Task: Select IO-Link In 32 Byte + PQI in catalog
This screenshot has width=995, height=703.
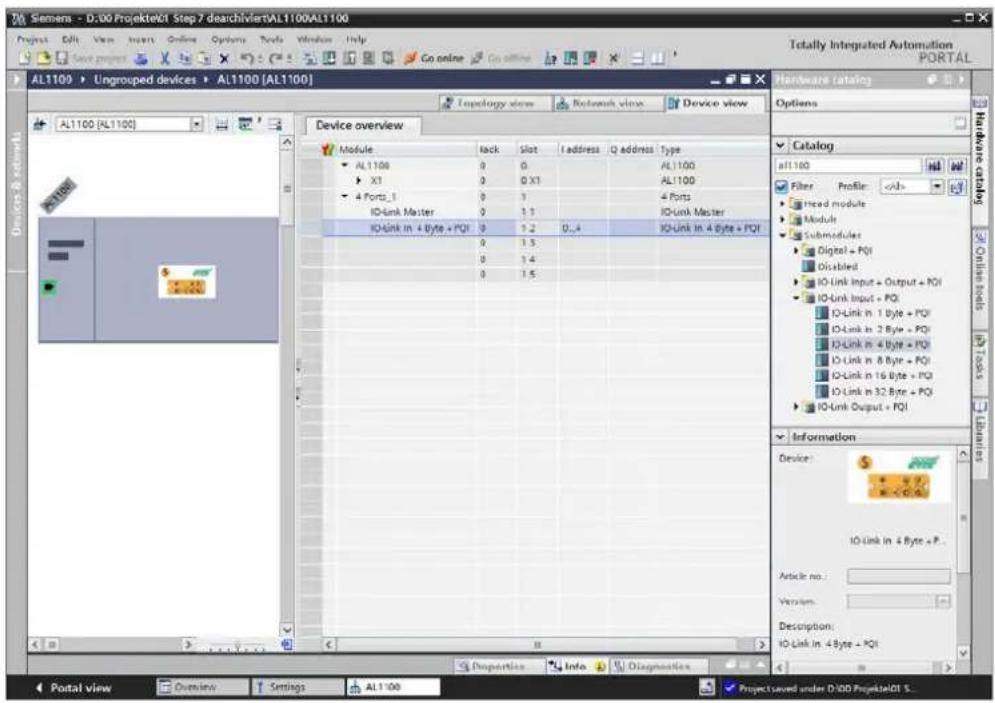Action: click(874, 392)
